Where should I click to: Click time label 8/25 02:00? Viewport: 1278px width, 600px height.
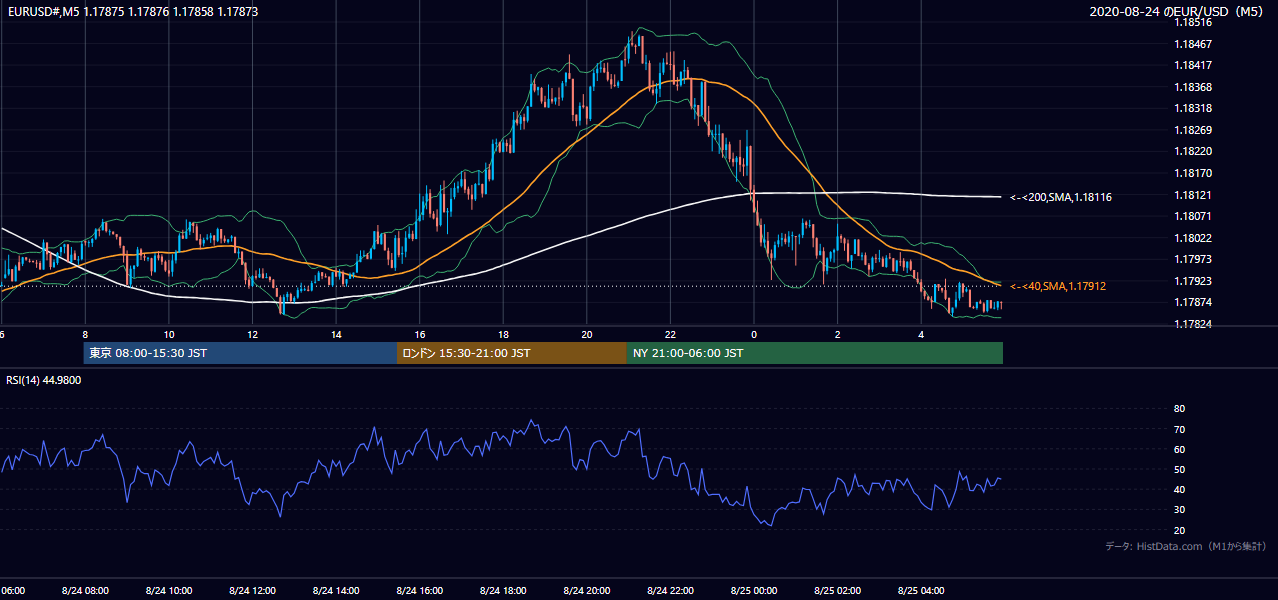[837, 590]
